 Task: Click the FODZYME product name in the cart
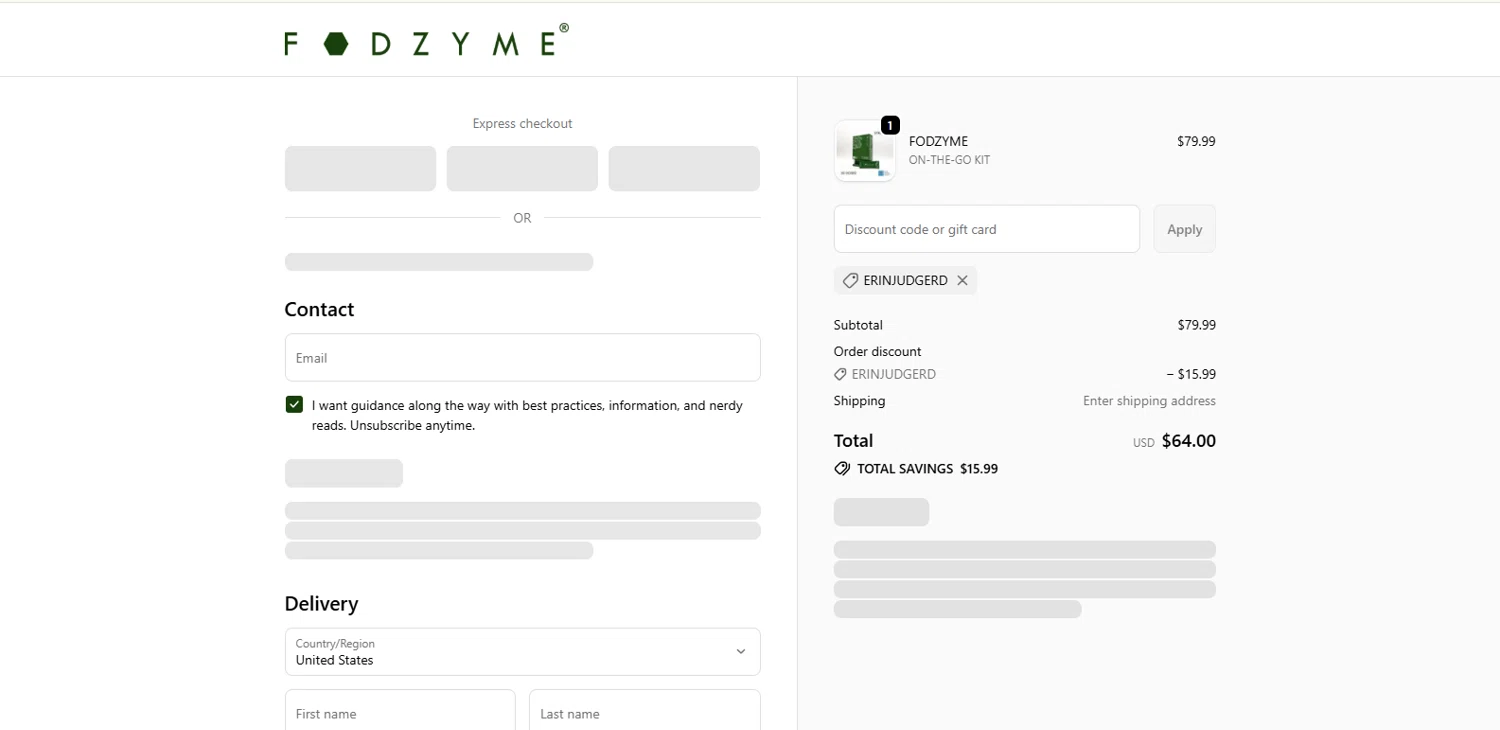938,141
